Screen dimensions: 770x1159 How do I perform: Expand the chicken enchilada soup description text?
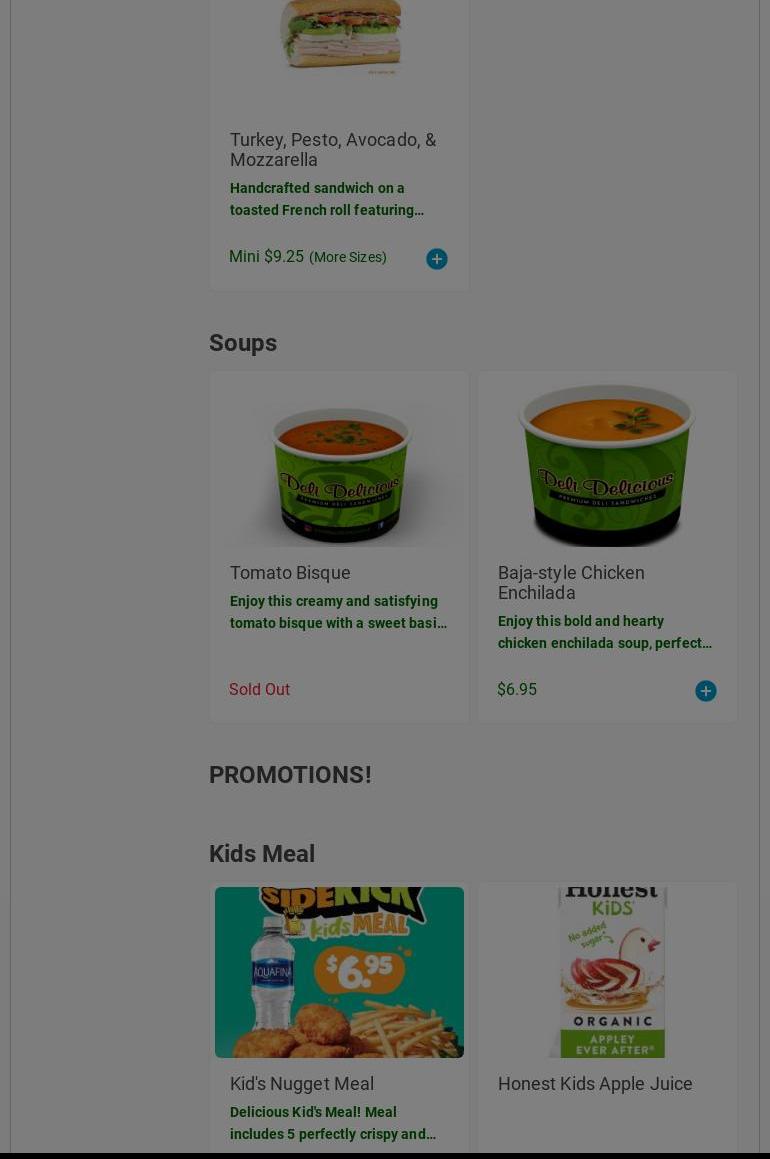point(604,632)
